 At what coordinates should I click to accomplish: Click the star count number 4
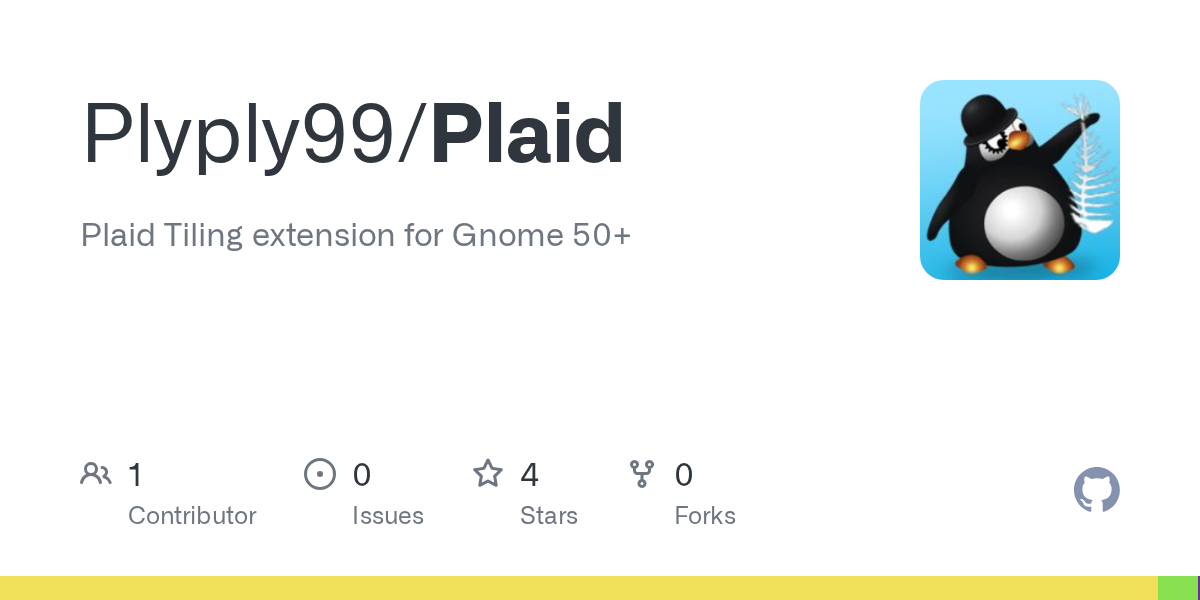click(530, 474)
